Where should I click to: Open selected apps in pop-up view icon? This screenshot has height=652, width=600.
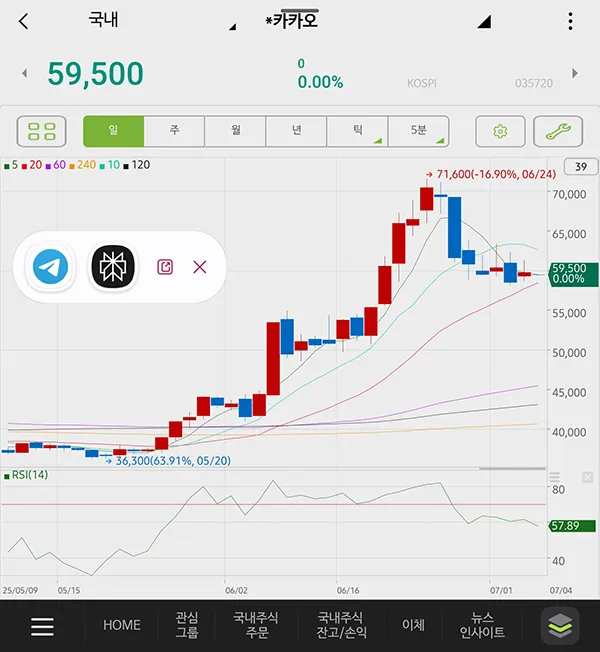click(x=165, y=267)
